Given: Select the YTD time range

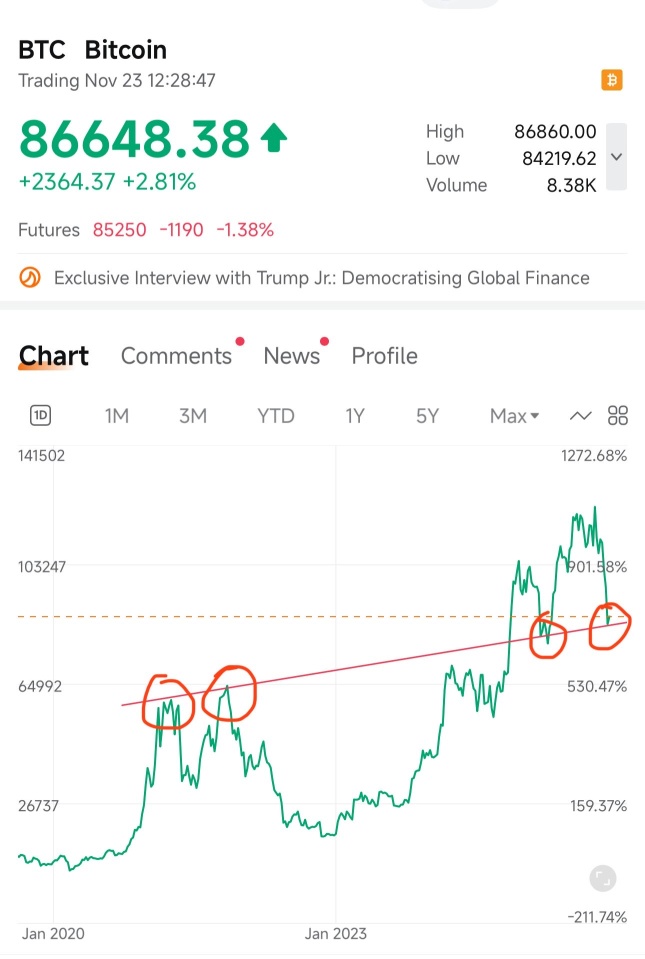Looking at the screenshot, I should (x=276, y=416).
